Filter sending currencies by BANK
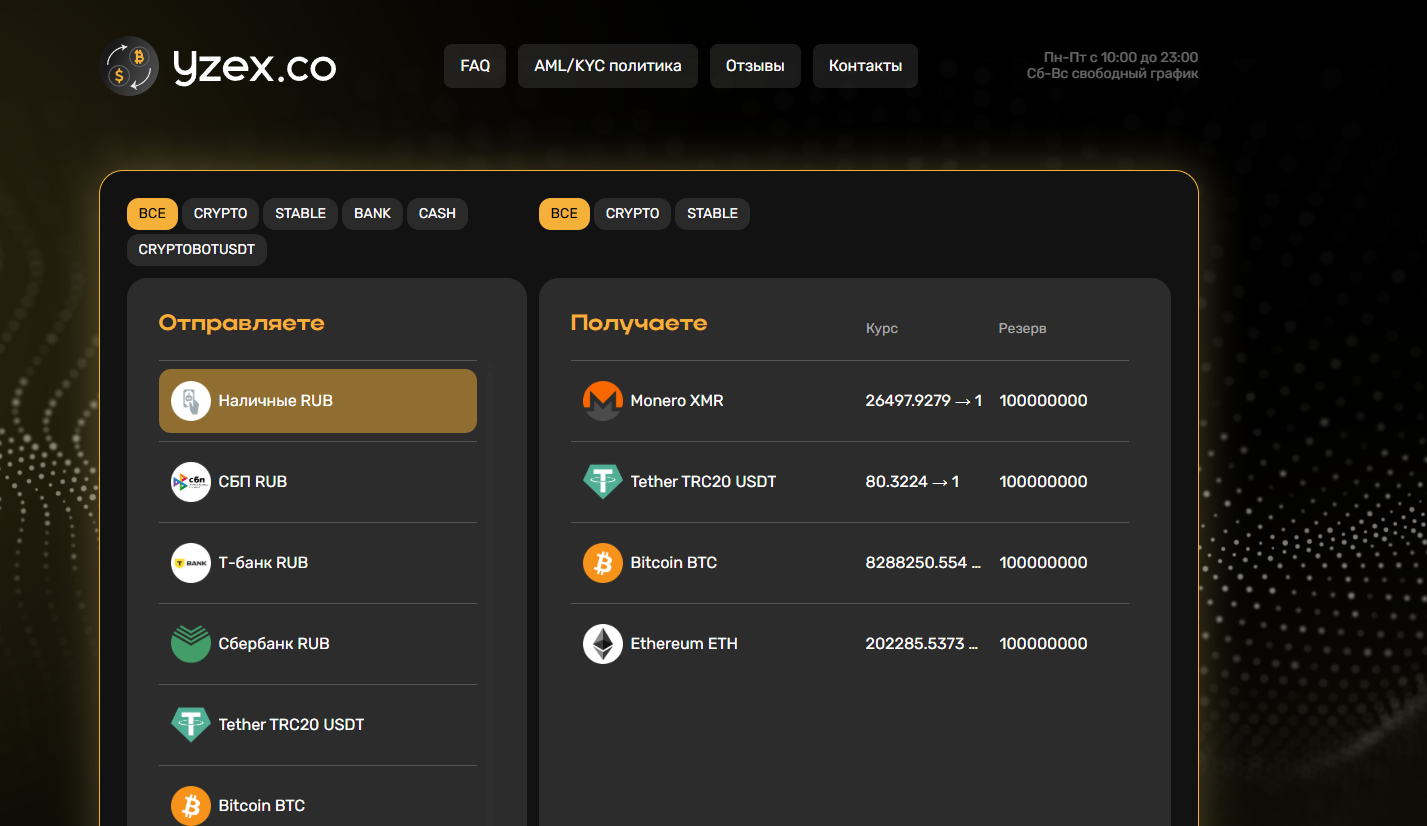This screenshot has width=1427, height=826. pos(372,214)
